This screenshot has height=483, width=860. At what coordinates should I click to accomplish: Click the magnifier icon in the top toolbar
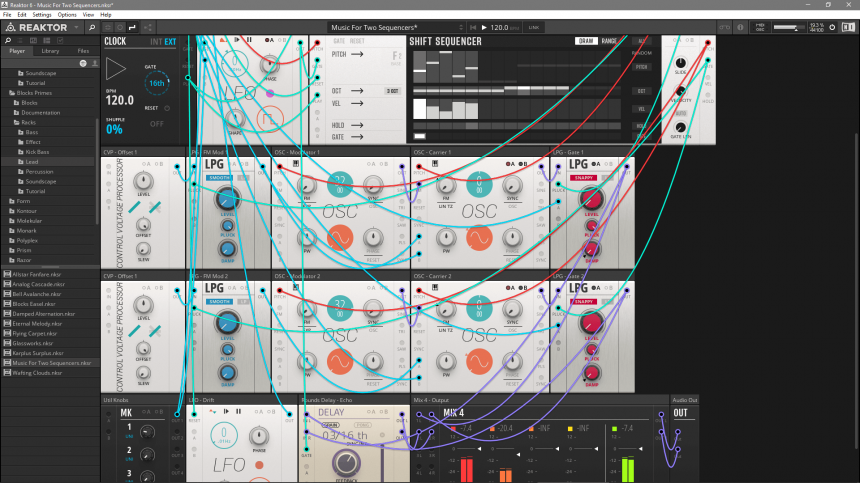click(92, 27)
